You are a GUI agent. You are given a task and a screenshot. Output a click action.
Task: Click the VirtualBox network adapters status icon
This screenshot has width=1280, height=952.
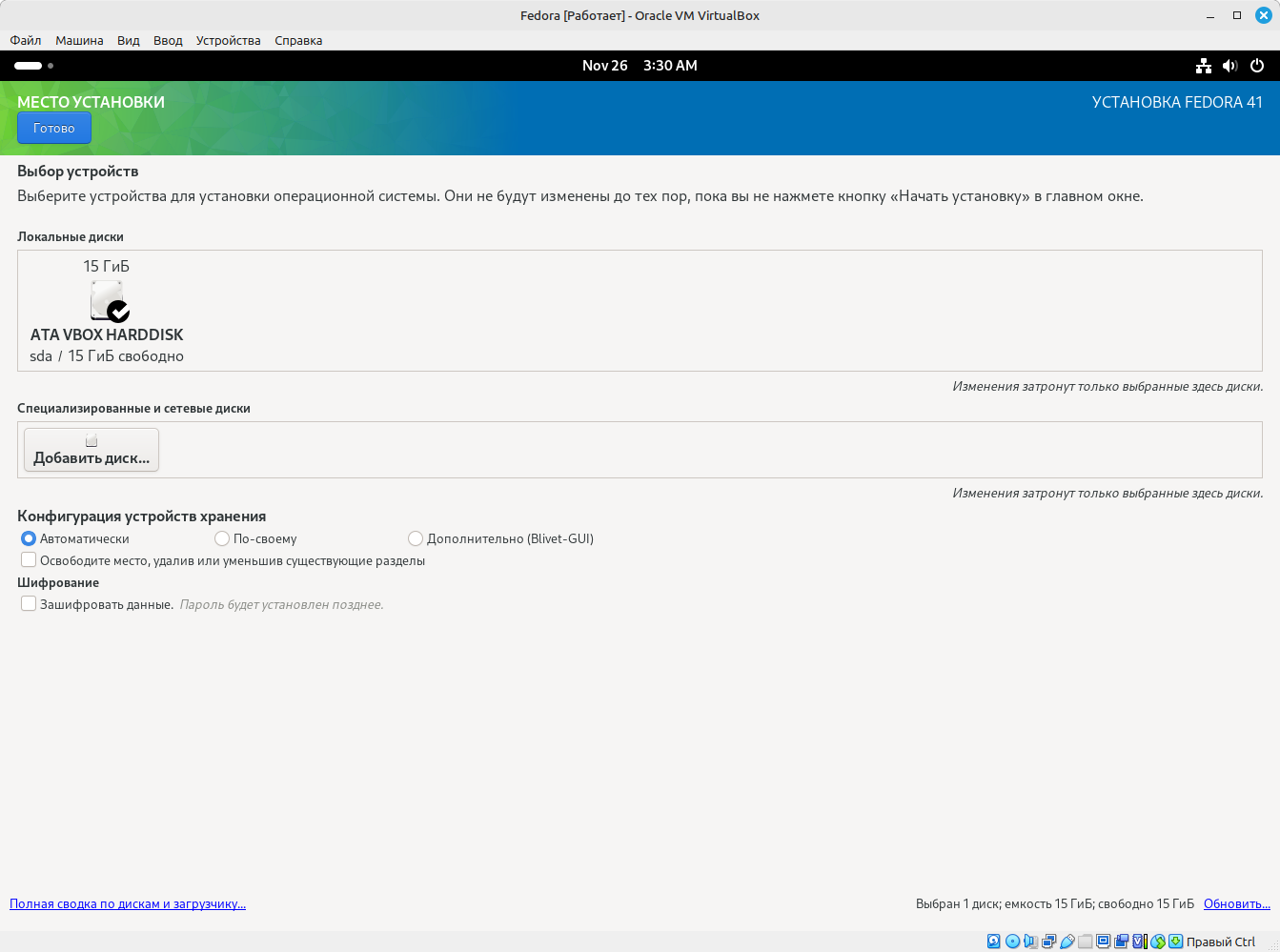[x=1048, y=942]
